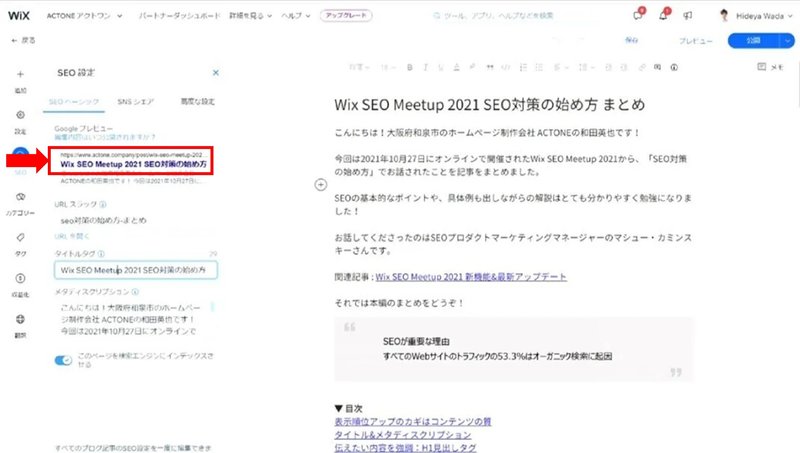Click the article title heading
800x453 pixels.
coord(489,105)
